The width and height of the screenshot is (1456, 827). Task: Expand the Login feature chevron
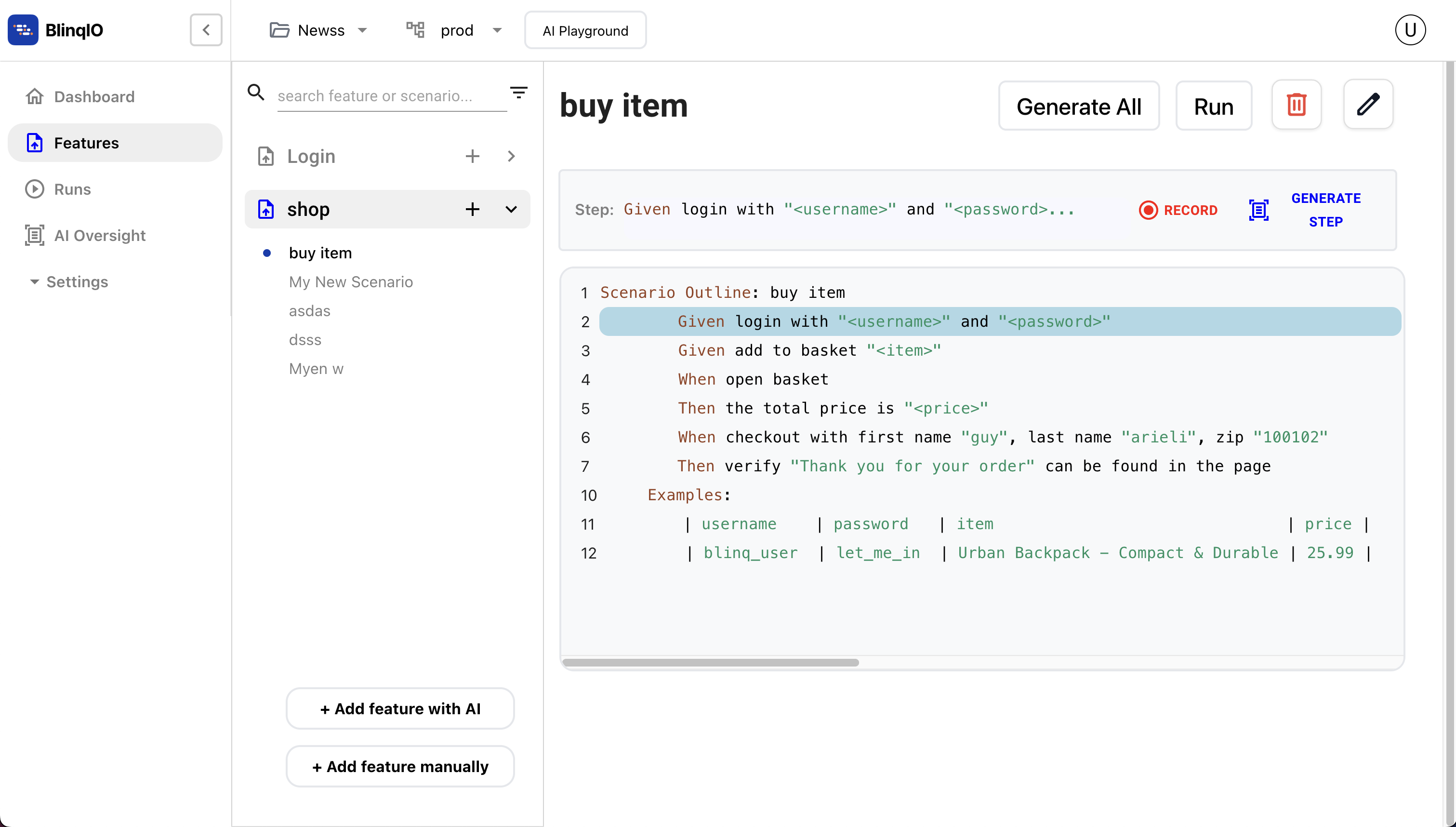[511, 156]
